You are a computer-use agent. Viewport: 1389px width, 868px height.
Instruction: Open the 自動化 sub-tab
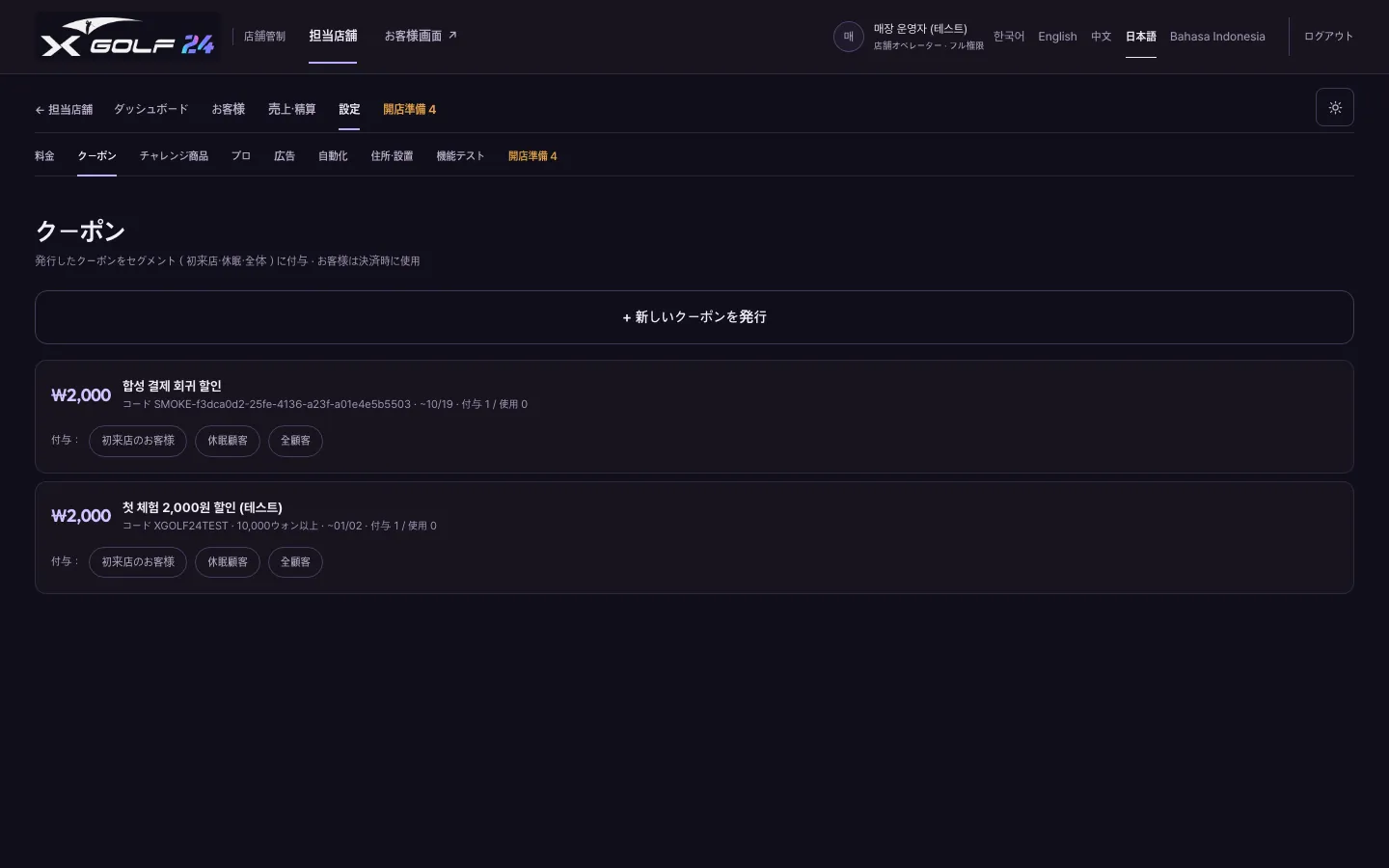[x=333, y=155]
